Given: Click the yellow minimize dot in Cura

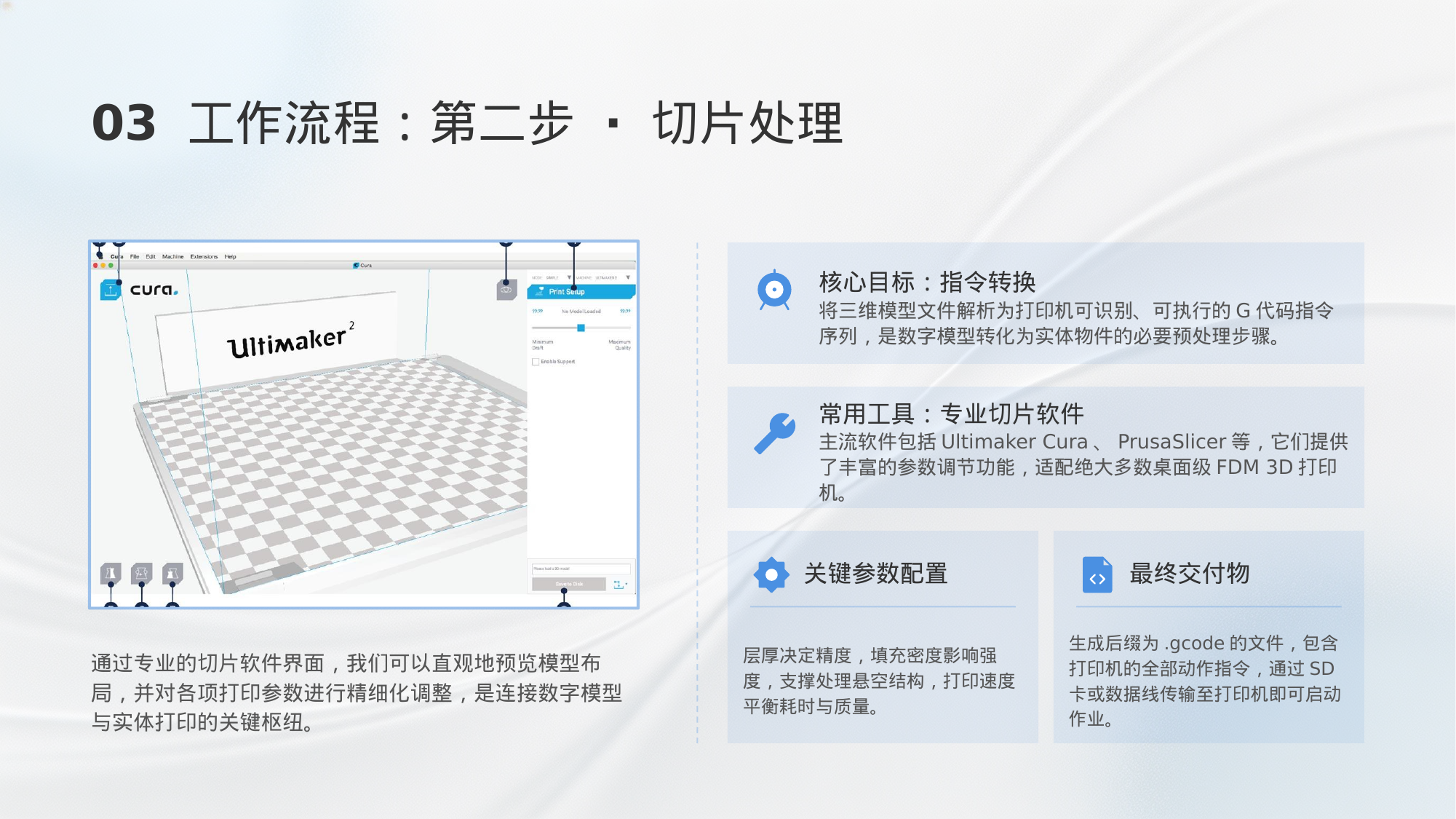Looking at the screenshot, I should [x=103, y=266].
